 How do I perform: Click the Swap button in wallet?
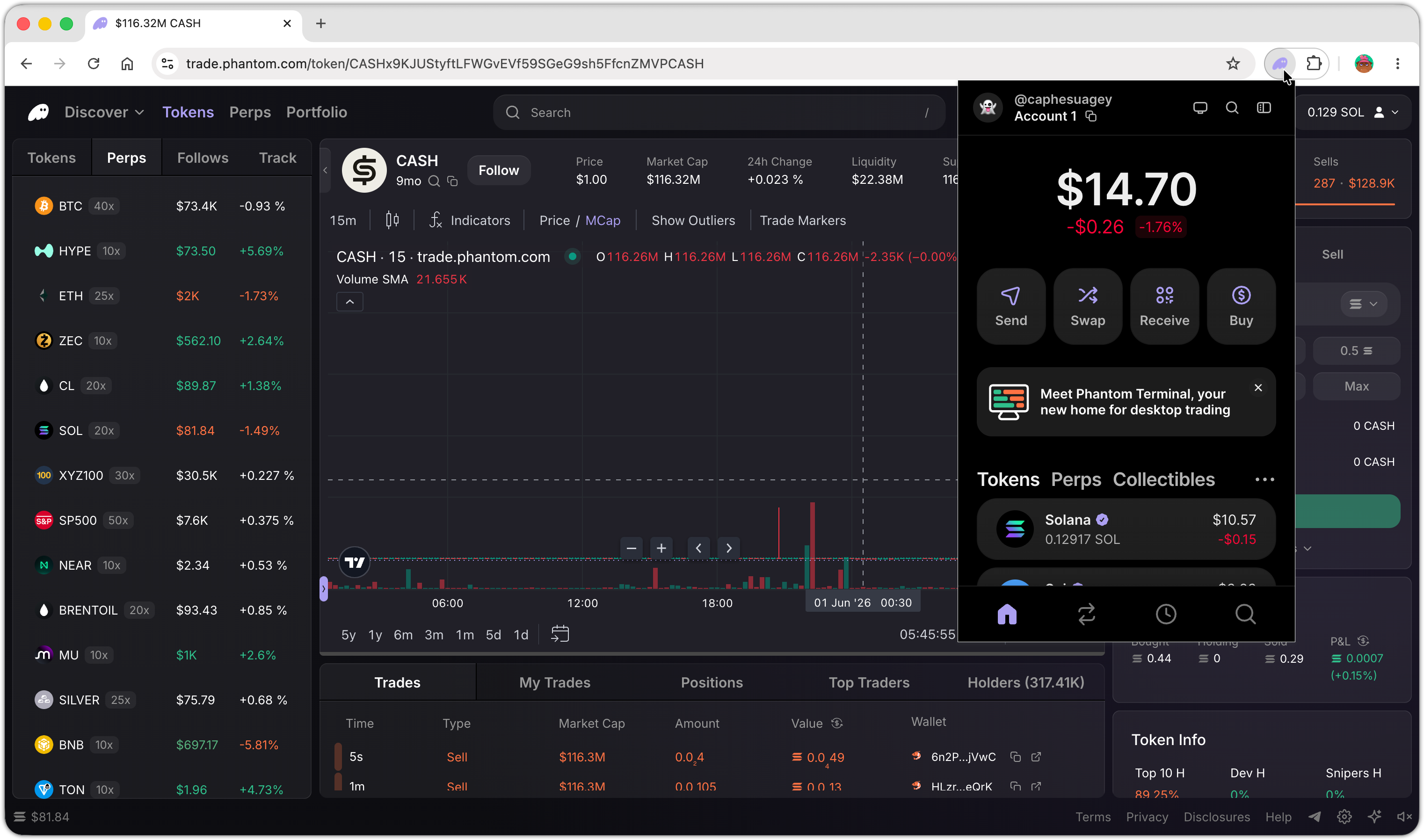(x=1087, y=306)
